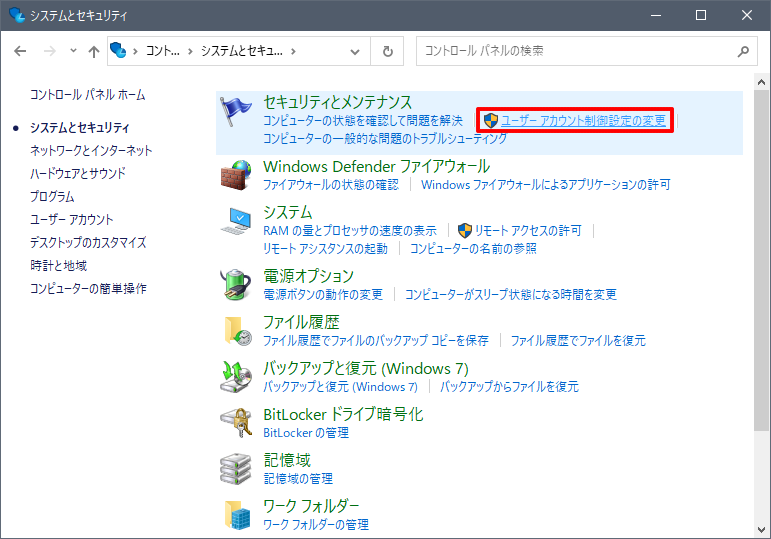771x539 pixels.
Task: Click コンピューターがスリープ状態になる時間を変更
Action: tap(511, 294)
